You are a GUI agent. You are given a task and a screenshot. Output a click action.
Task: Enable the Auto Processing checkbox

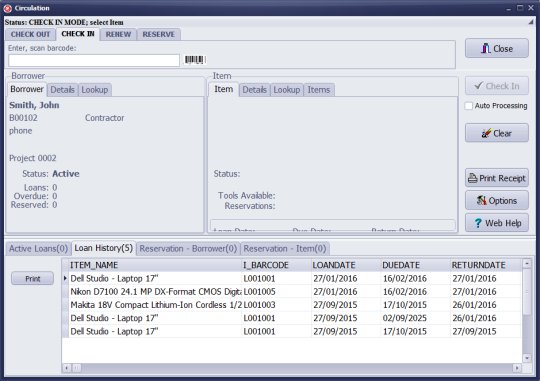469,106
